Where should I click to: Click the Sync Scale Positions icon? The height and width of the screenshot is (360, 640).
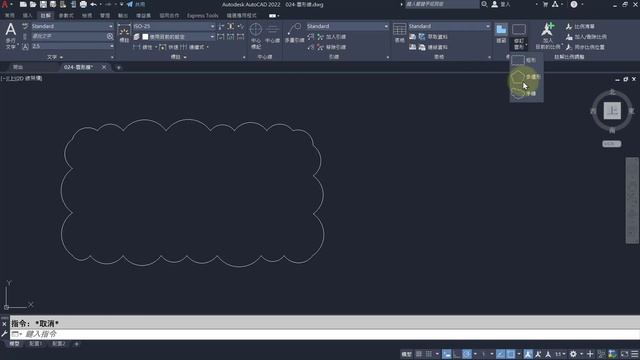point(569,47)
